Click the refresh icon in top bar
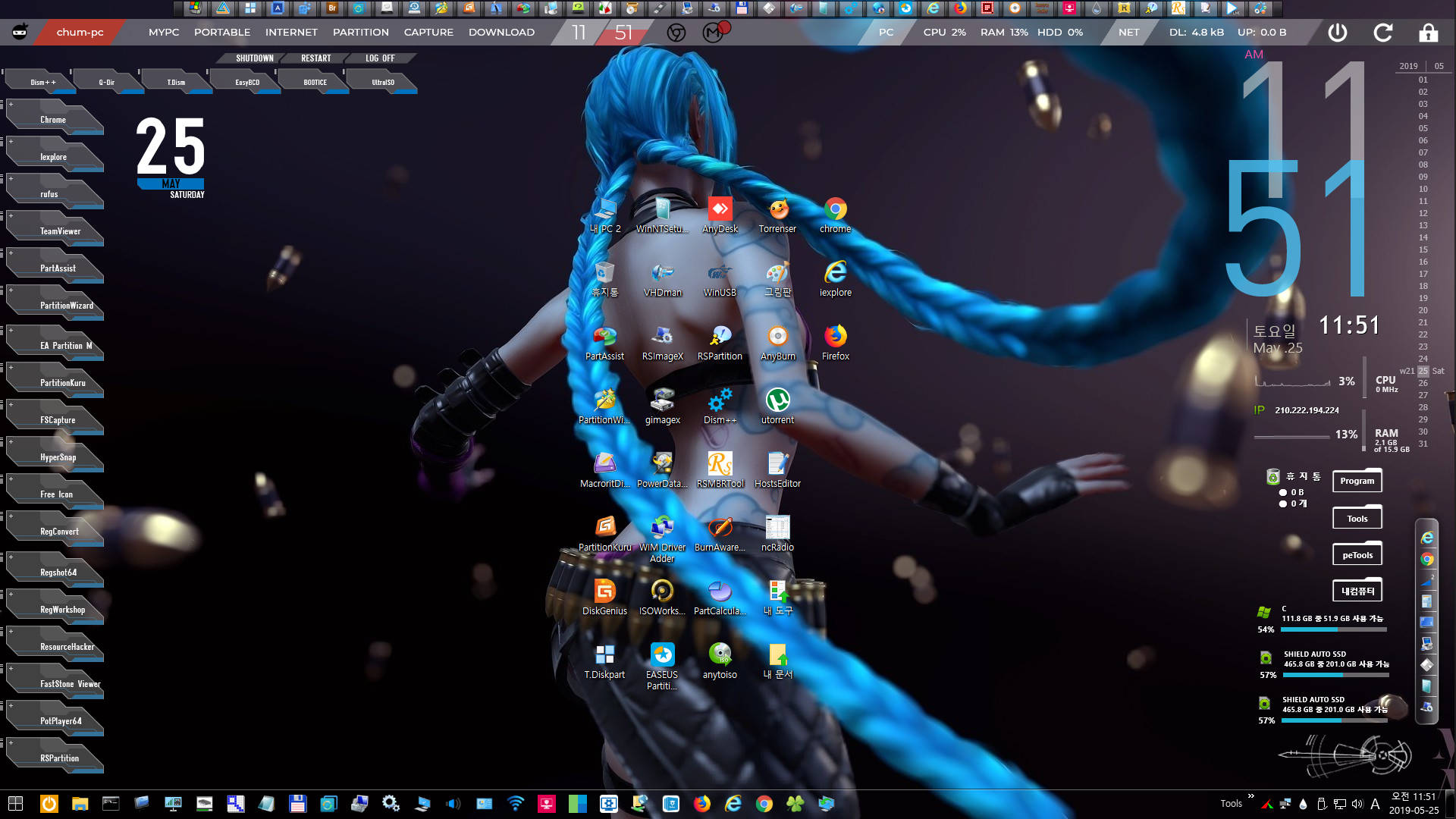The image size is (1456, 819). click(x=1382, y=33)
